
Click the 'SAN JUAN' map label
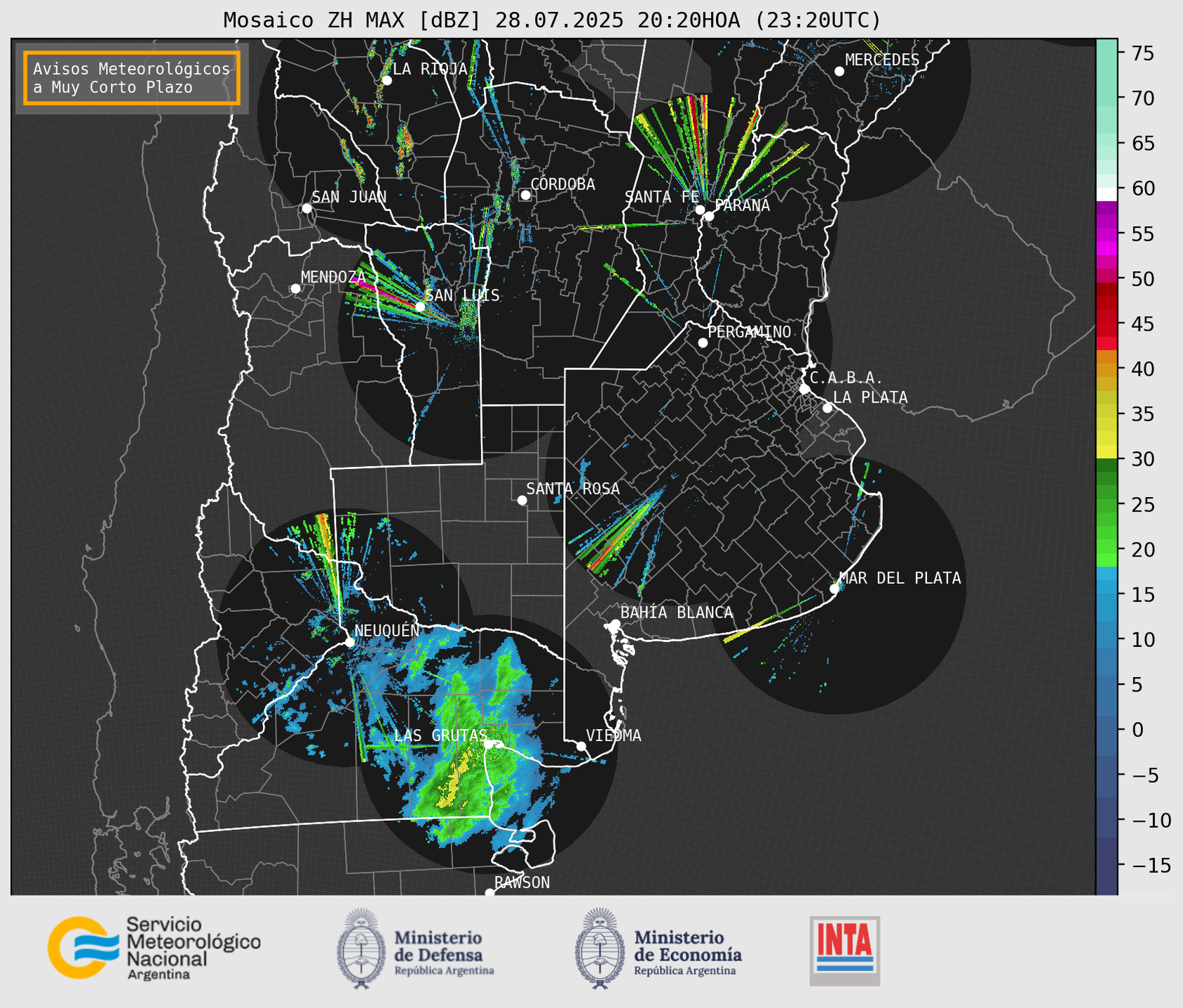(349, 197)
